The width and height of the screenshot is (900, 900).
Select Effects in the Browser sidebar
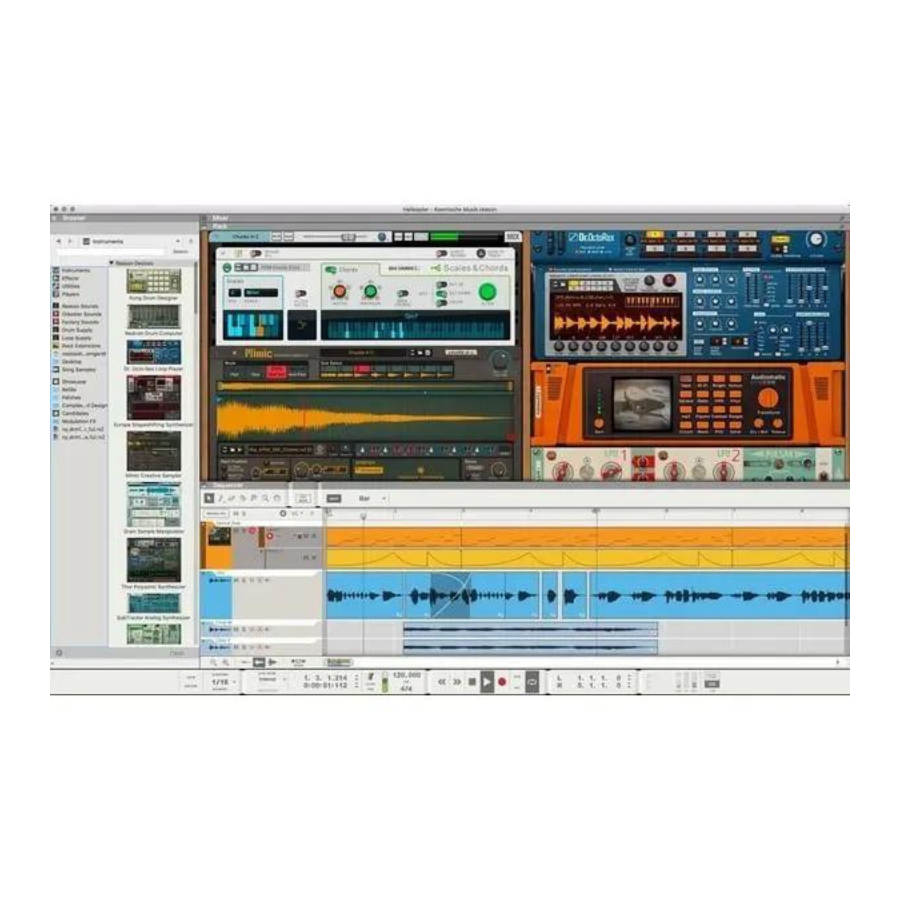(71, 278)
